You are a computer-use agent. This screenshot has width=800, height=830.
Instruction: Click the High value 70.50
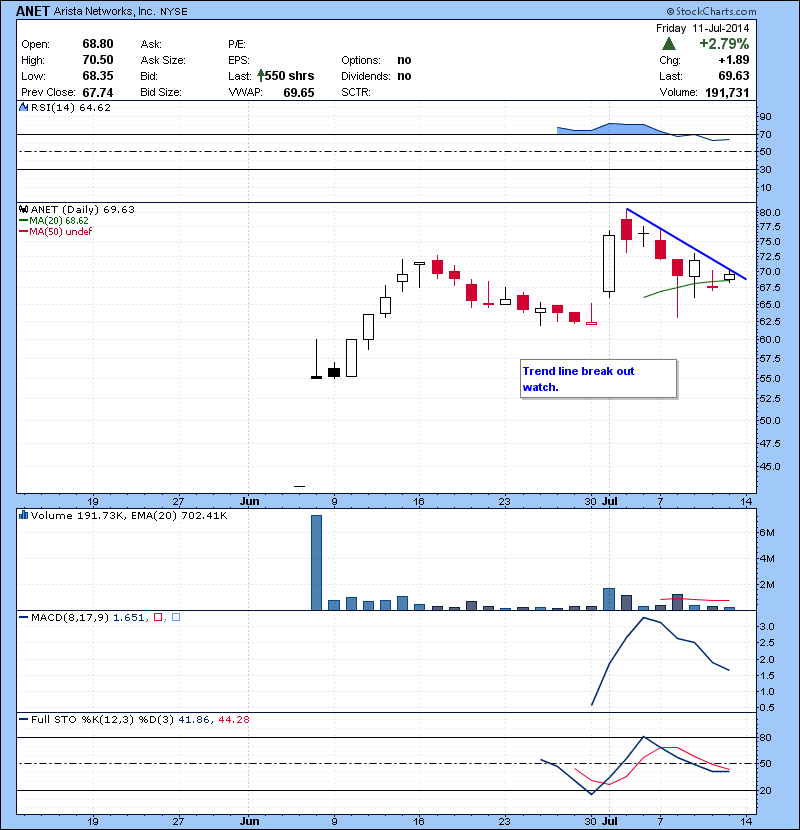(98, 60)
